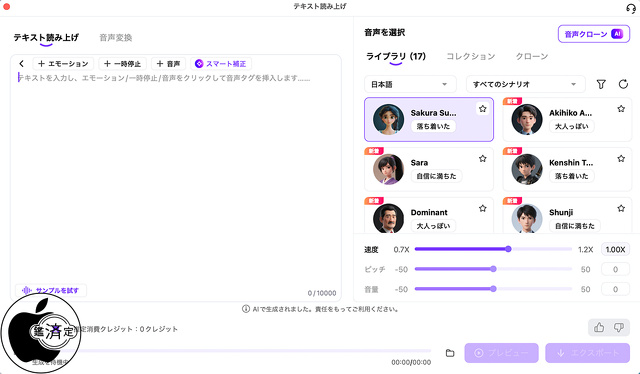
Task: Add Shunji voice to favorites
Action: (621, 208)
